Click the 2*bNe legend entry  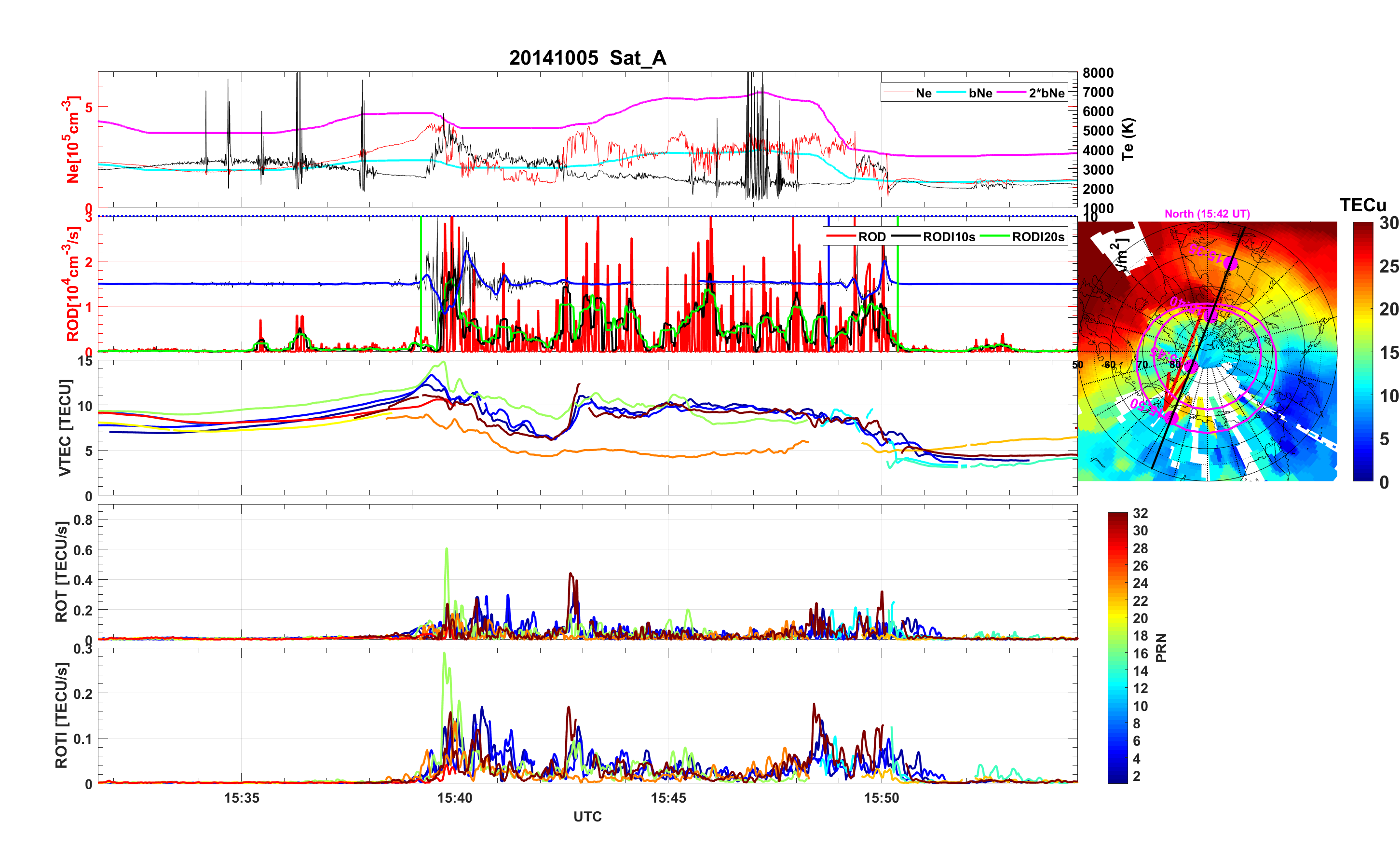click(x=1046, y=93)
